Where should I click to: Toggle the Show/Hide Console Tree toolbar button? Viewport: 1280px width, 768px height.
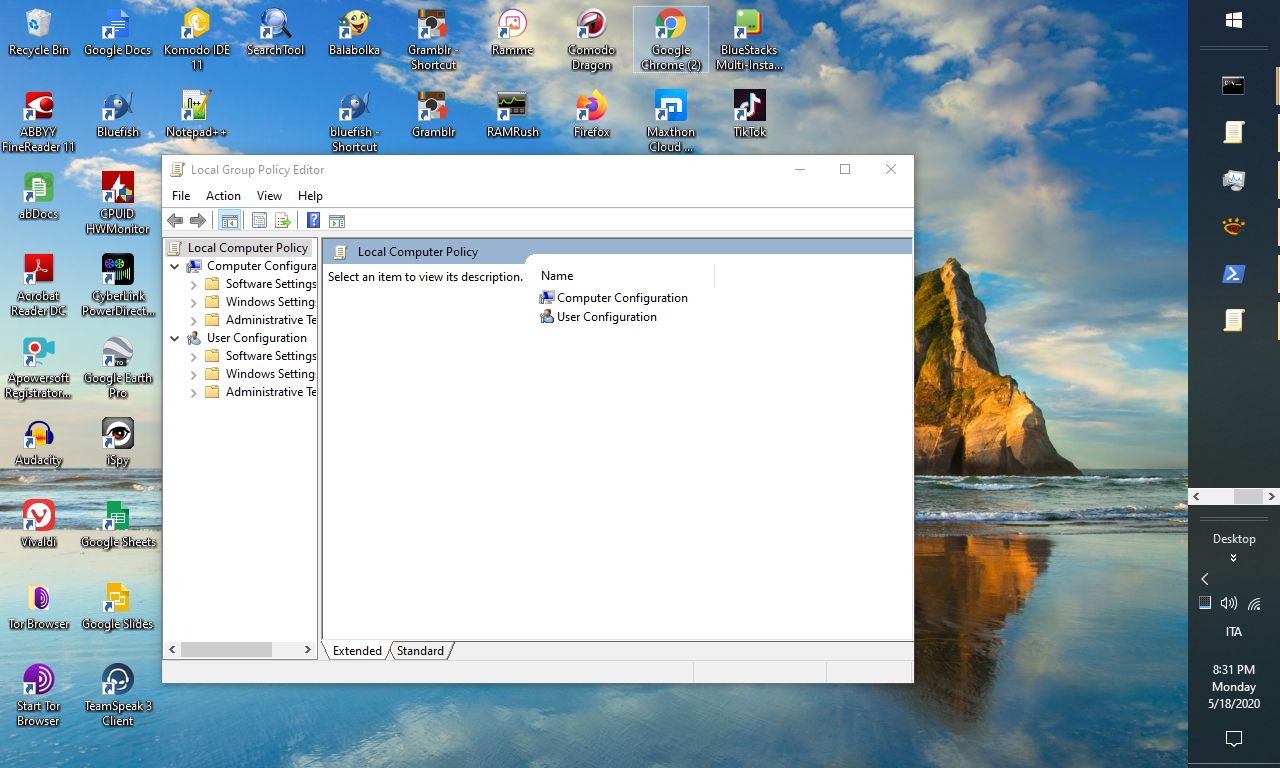(x=230, y=221)
